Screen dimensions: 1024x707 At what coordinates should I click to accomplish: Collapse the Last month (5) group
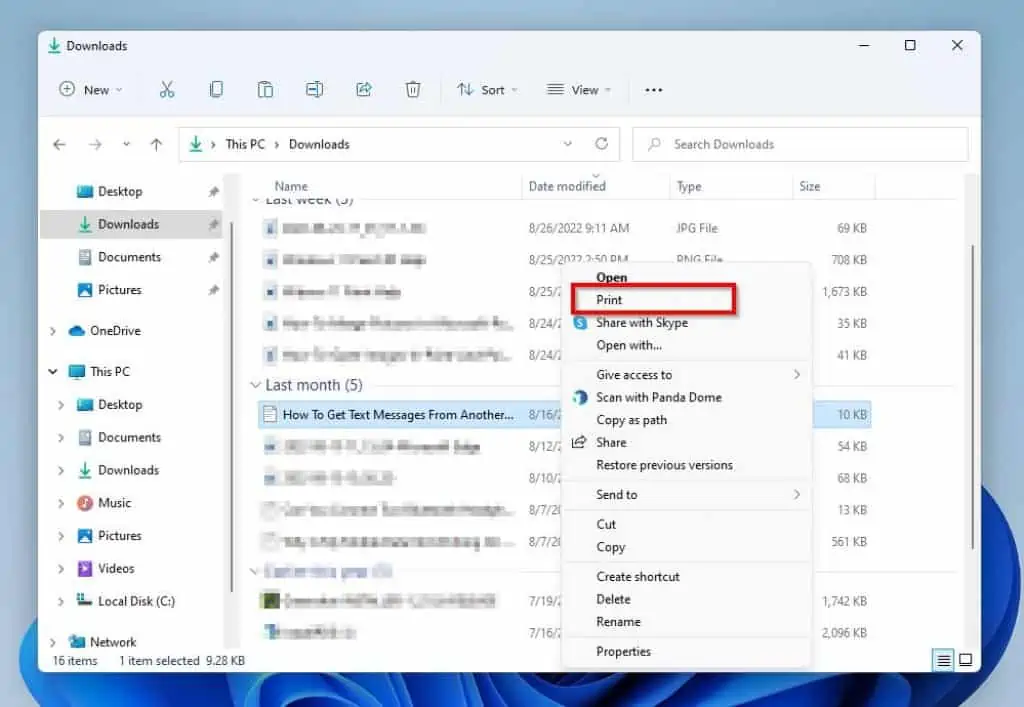point(255,385)
